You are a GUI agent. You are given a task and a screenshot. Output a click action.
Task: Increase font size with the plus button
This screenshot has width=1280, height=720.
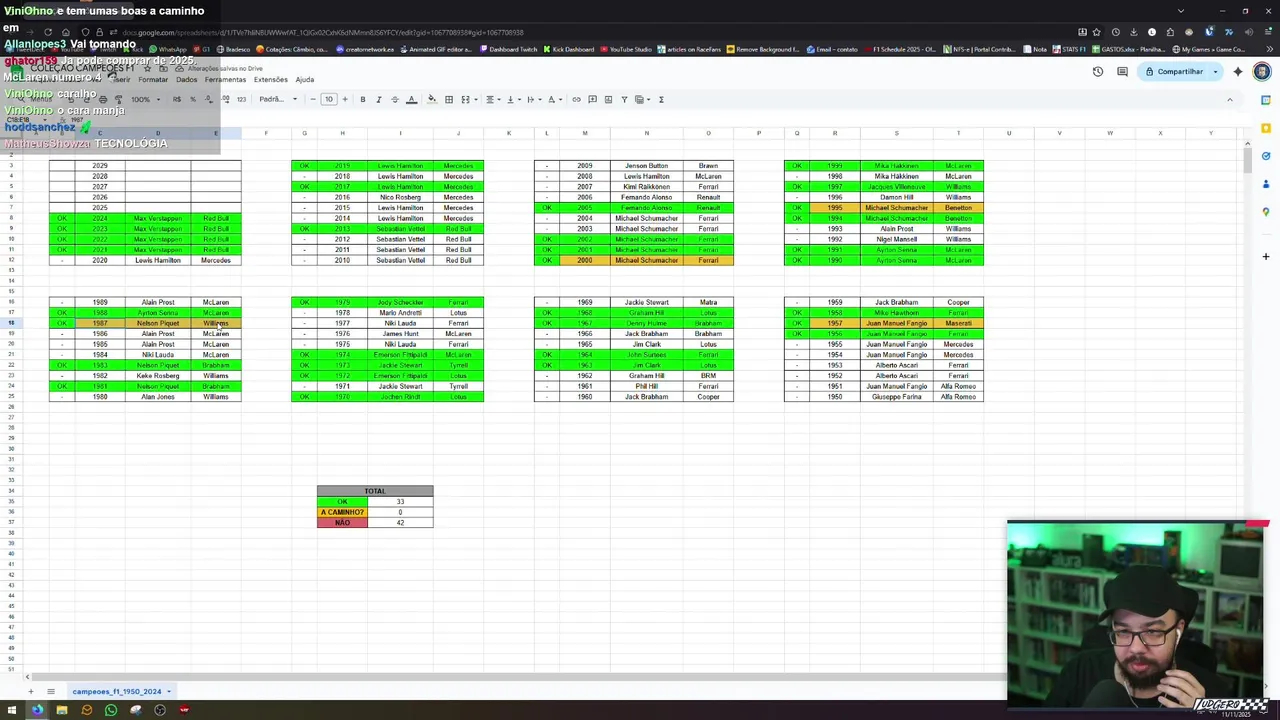[x=345, y=99]
